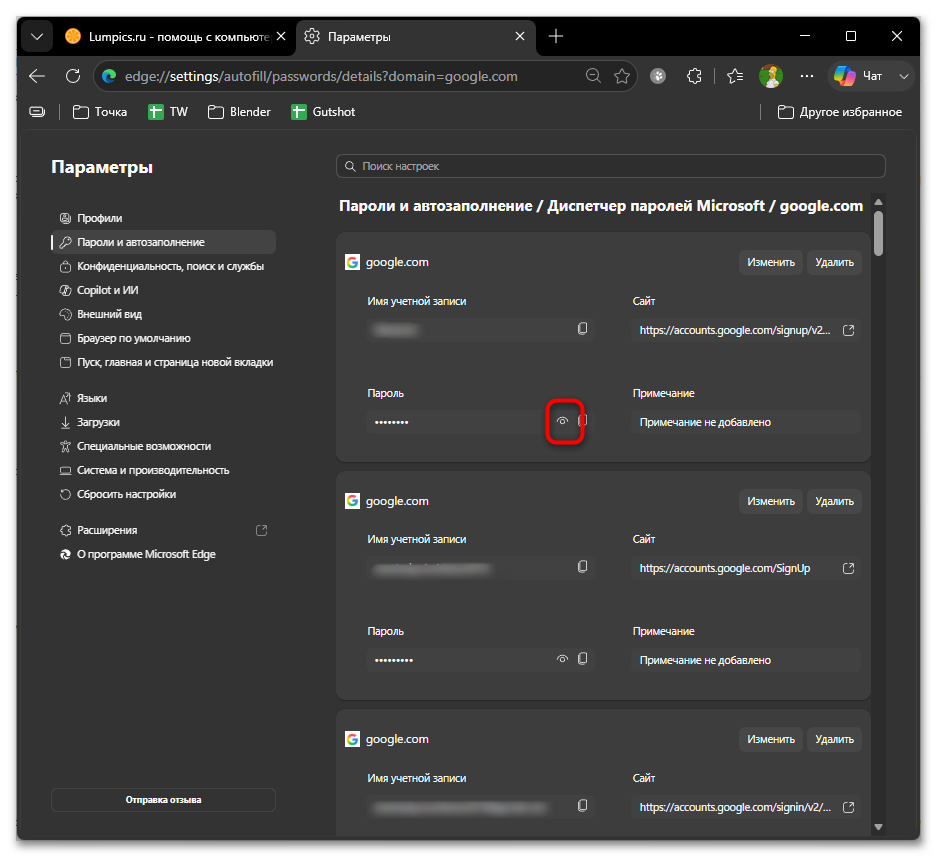937x857 pixels.
Task: Click first entry's Примечание не добавлено field
Action: tap(745, 422)
